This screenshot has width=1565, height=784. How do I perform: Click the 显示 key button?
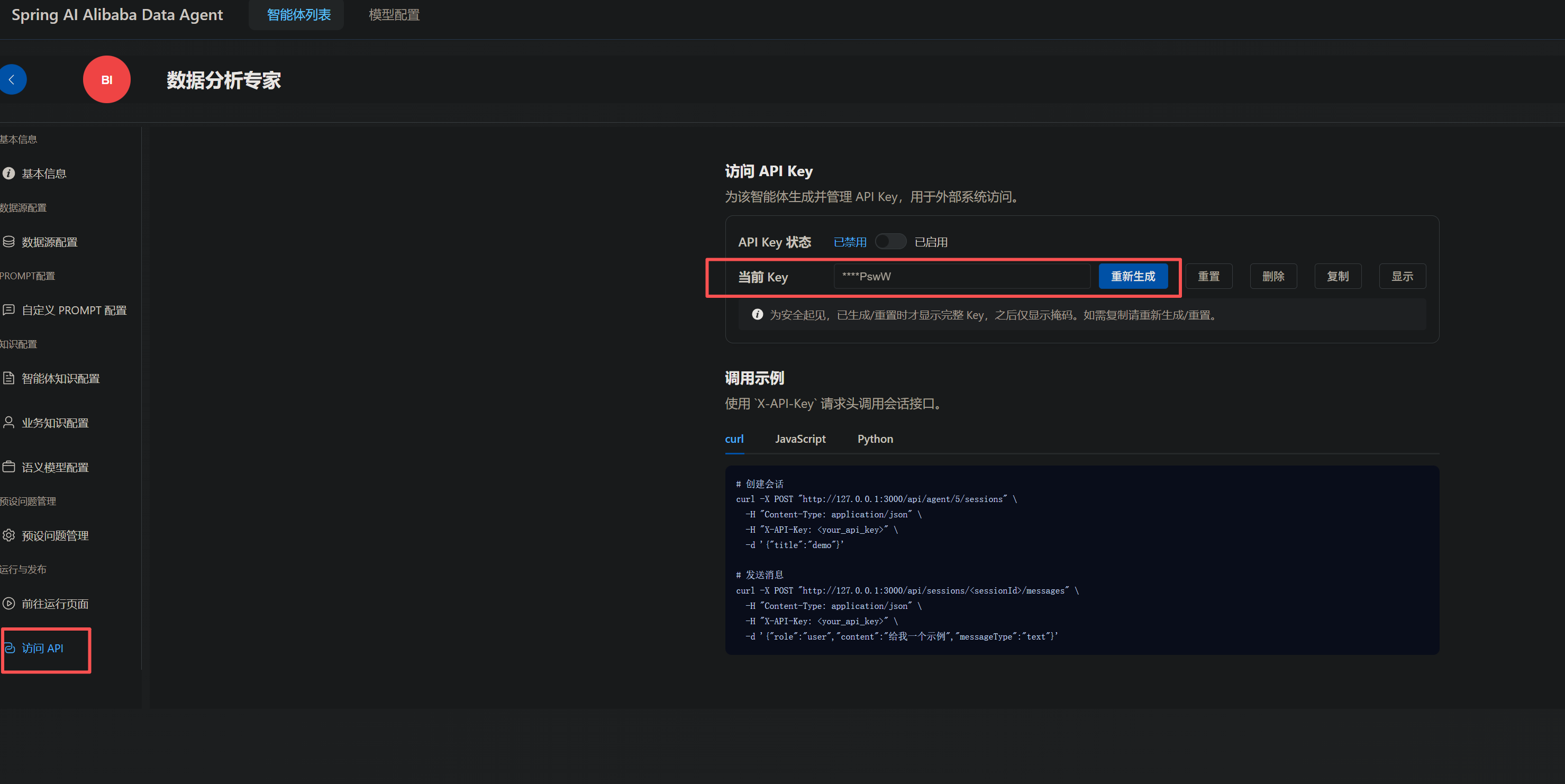coord(1402,276)
